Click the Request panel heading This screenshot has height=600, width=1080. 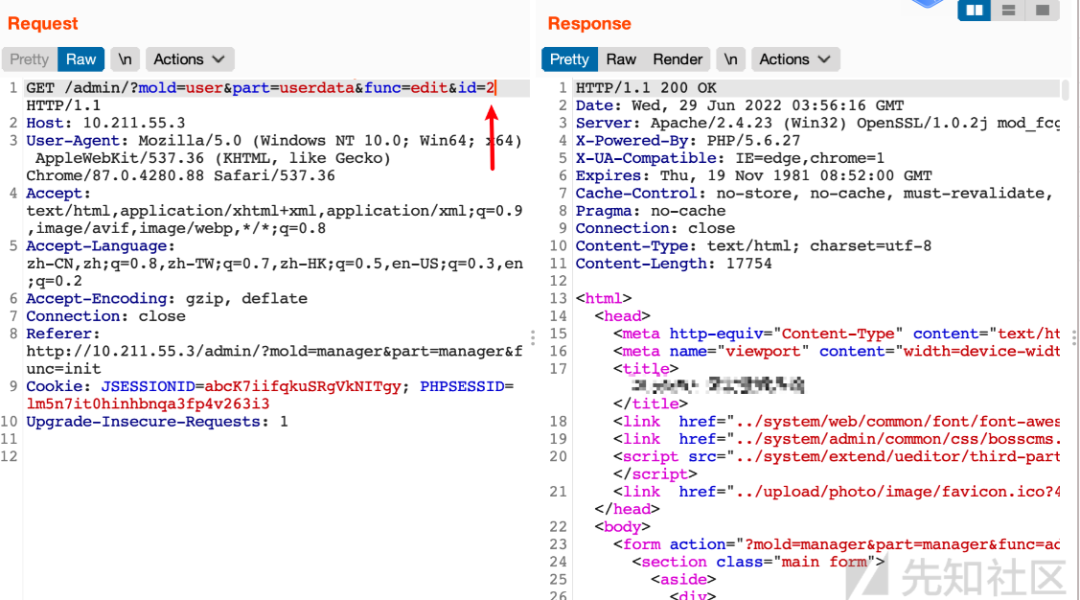click(43, 23)
